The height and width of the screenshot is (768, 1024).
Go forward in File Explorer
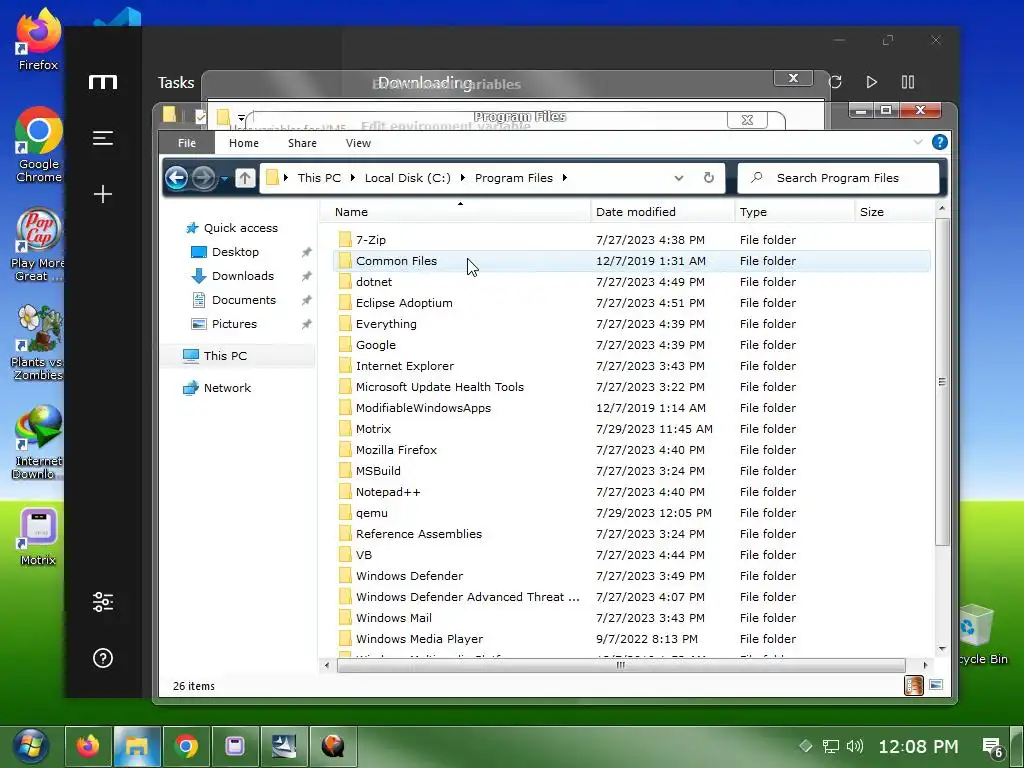point(204,178)
